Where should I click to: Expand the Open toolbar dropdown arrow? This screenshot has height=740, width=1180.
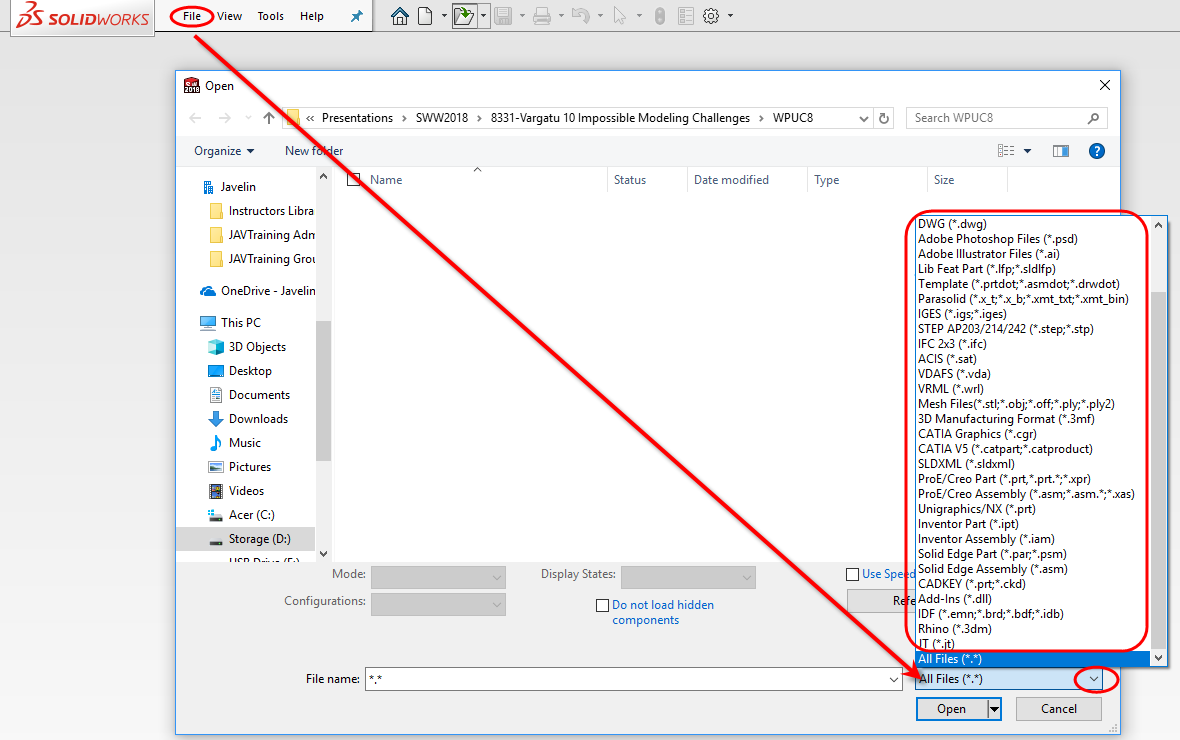click(483, 16)
